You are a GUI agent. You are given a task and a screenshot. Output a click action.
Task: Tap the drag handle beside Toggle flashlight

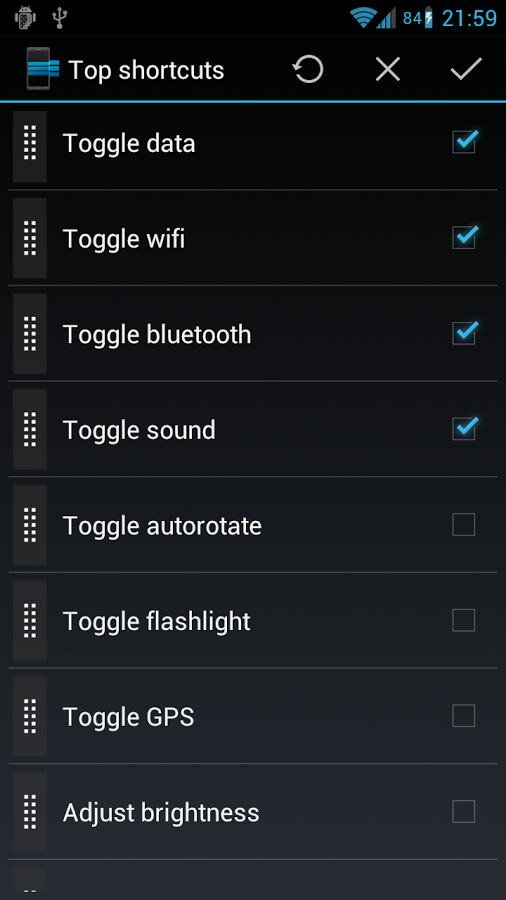pyautogui.click(x=30, y=620)
